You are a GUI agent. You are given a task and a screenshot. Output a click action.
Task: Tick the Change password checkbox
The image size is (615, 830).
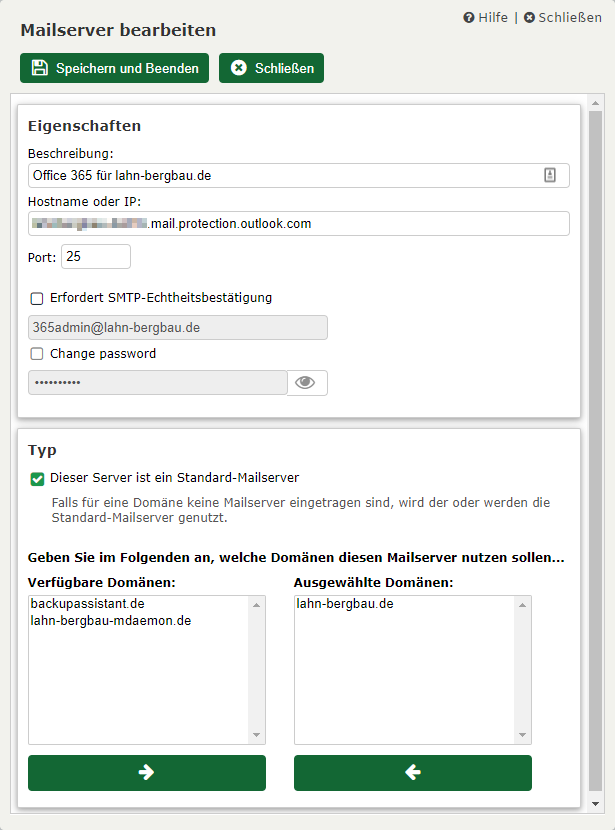[37, 354]
